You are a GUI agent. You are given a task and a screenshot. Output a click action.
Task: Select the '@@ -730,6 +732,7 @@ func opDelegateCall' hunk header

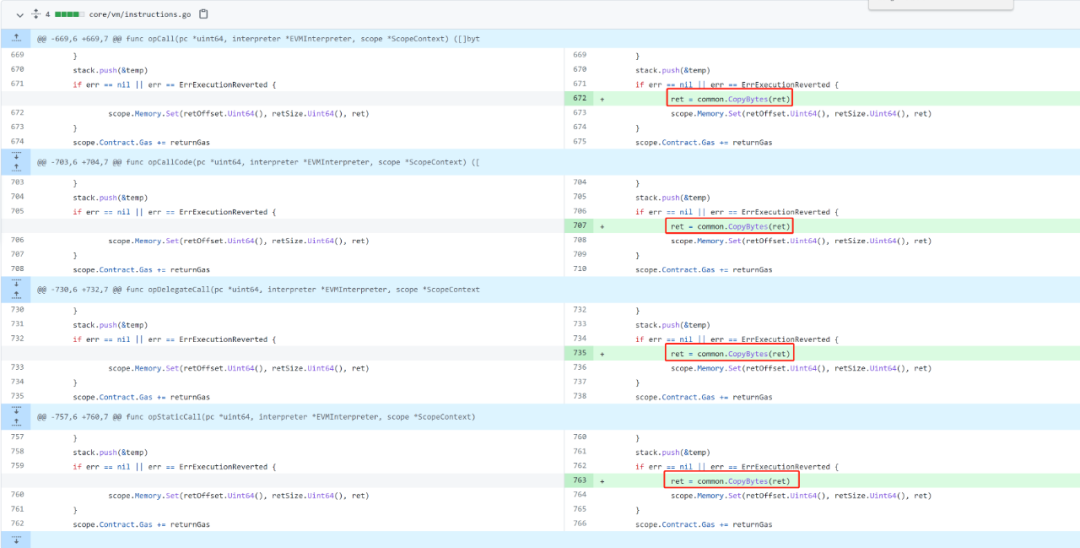[258, 290]
